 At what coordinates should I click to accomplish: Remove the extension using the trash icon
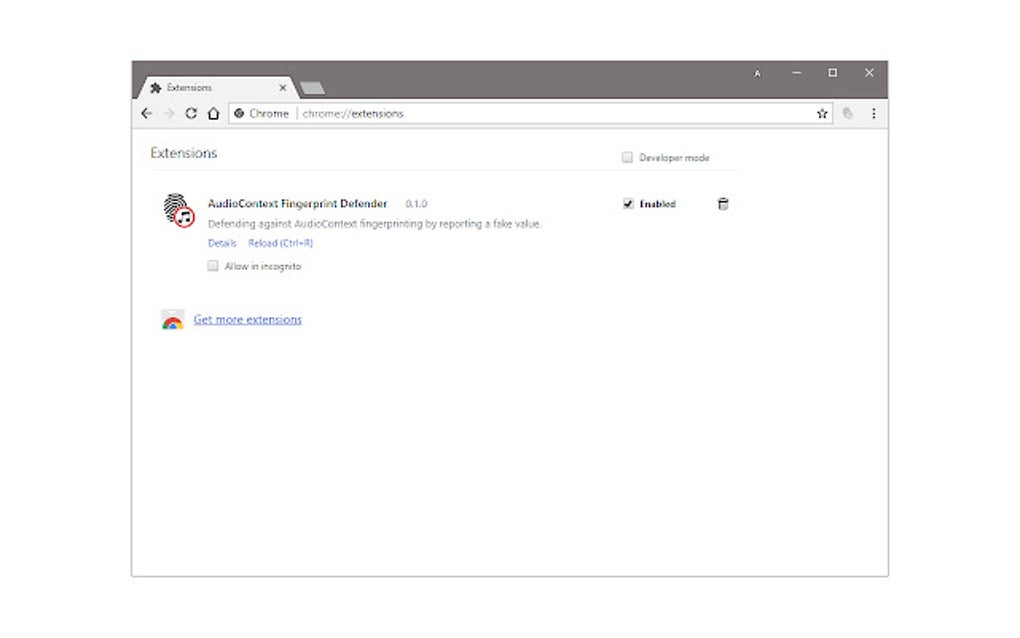[x=722, y=204]
